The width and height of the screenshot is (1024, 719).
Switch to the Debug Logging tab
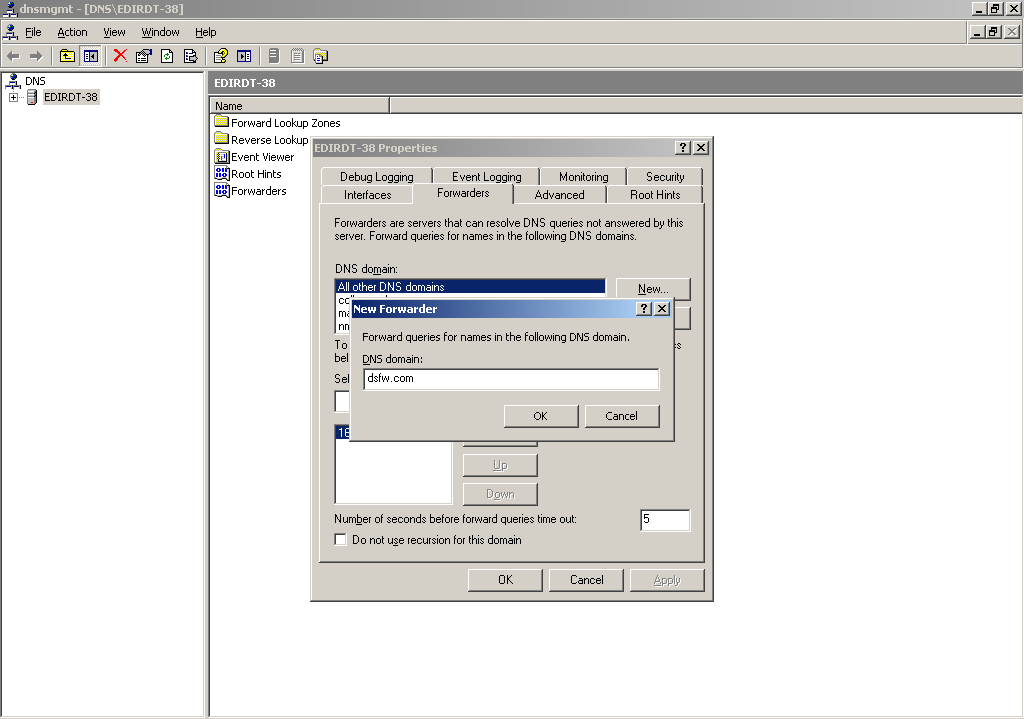[x=376, y=177]
